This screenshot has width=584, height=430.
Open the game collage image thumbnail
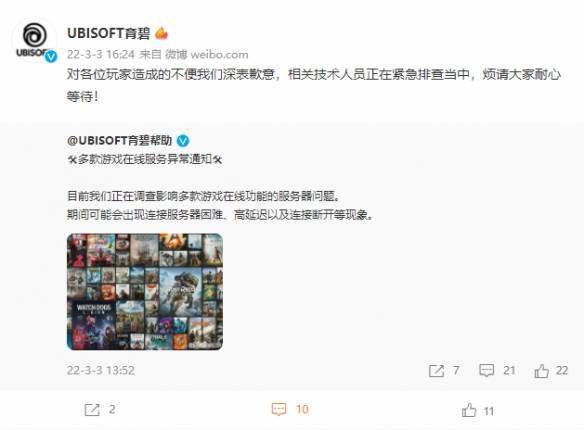click(145, 292)
